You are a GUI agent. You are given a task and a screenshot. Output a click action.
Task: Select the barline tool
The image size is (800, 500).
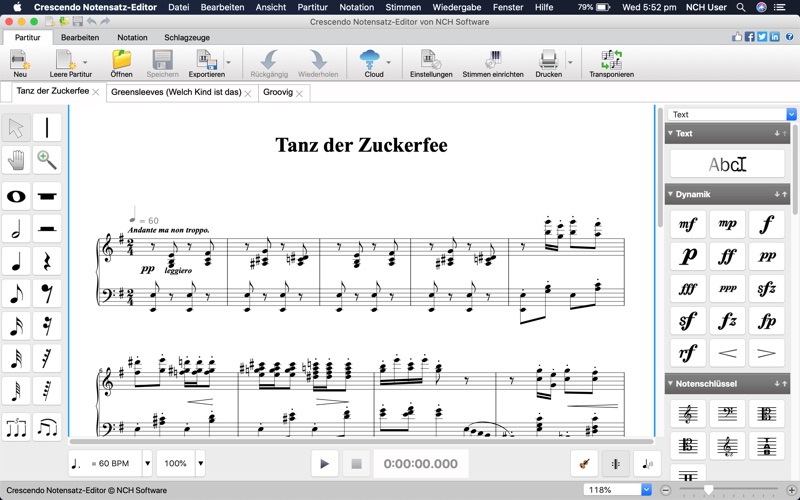tap(47, 128)
